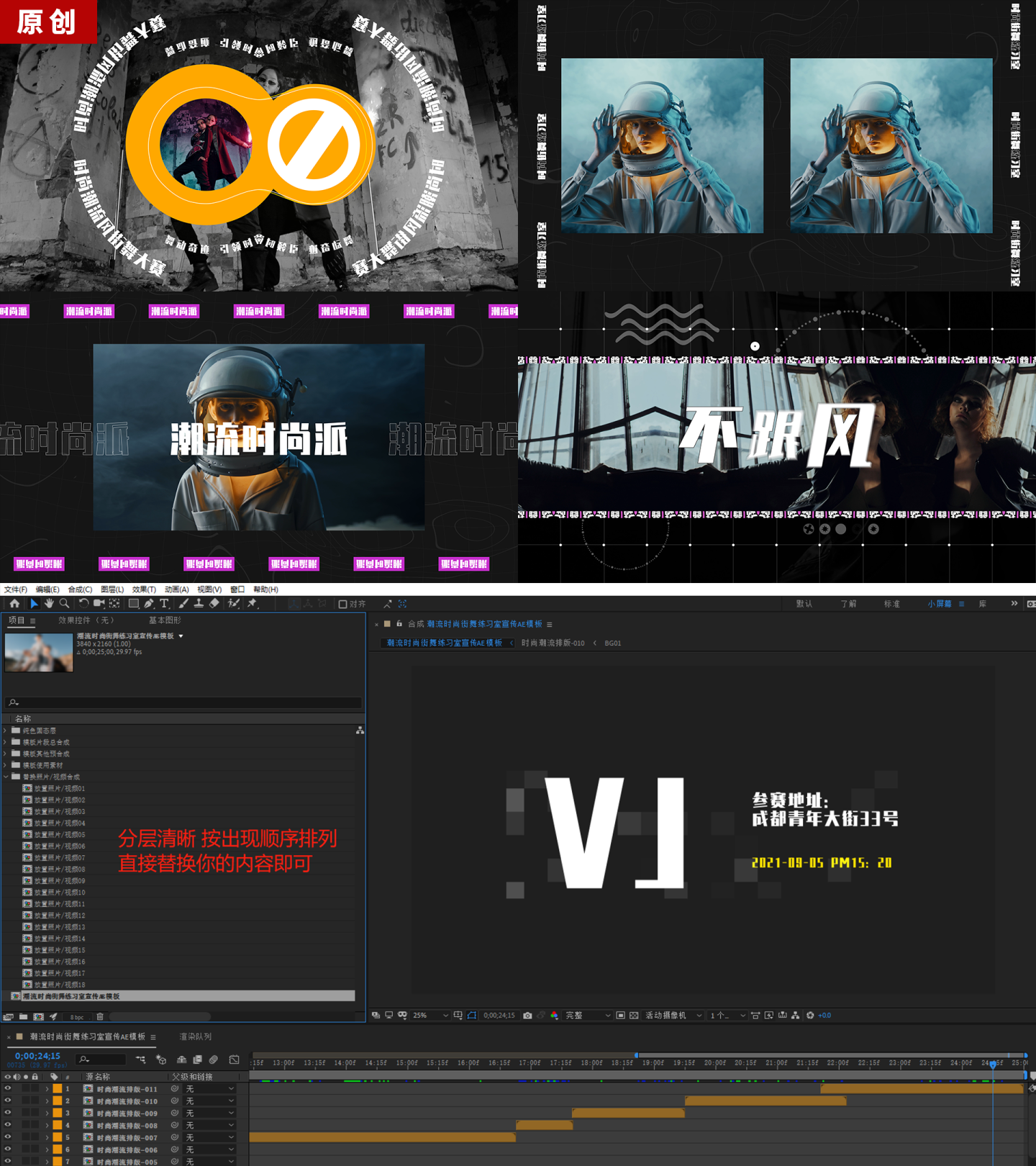The height and width of the screenshot is (1166, 1036).
Task: Click the Home icon in toolbar
Action: pos(14,604)
